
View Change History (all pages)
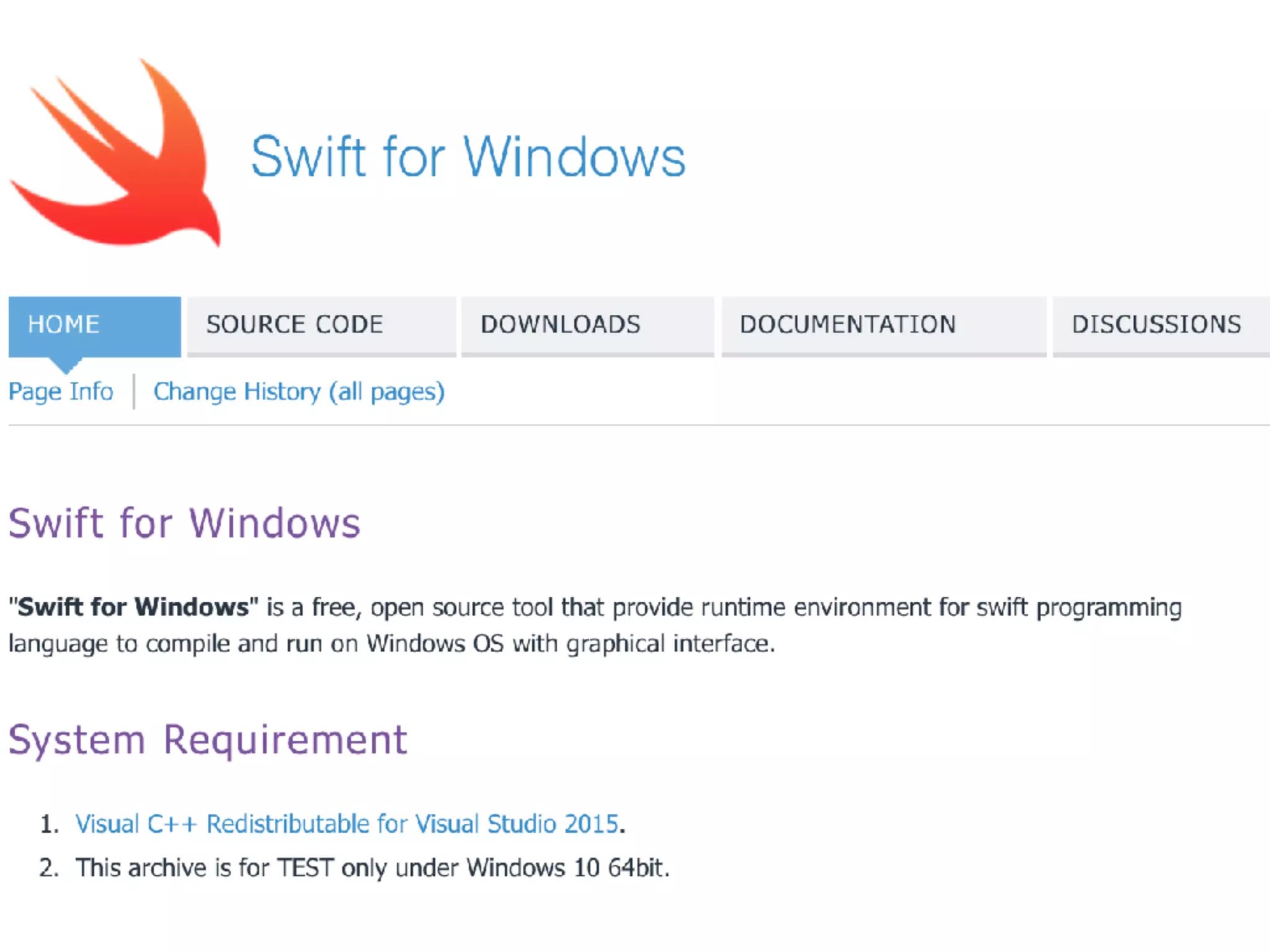pos(299,392)
